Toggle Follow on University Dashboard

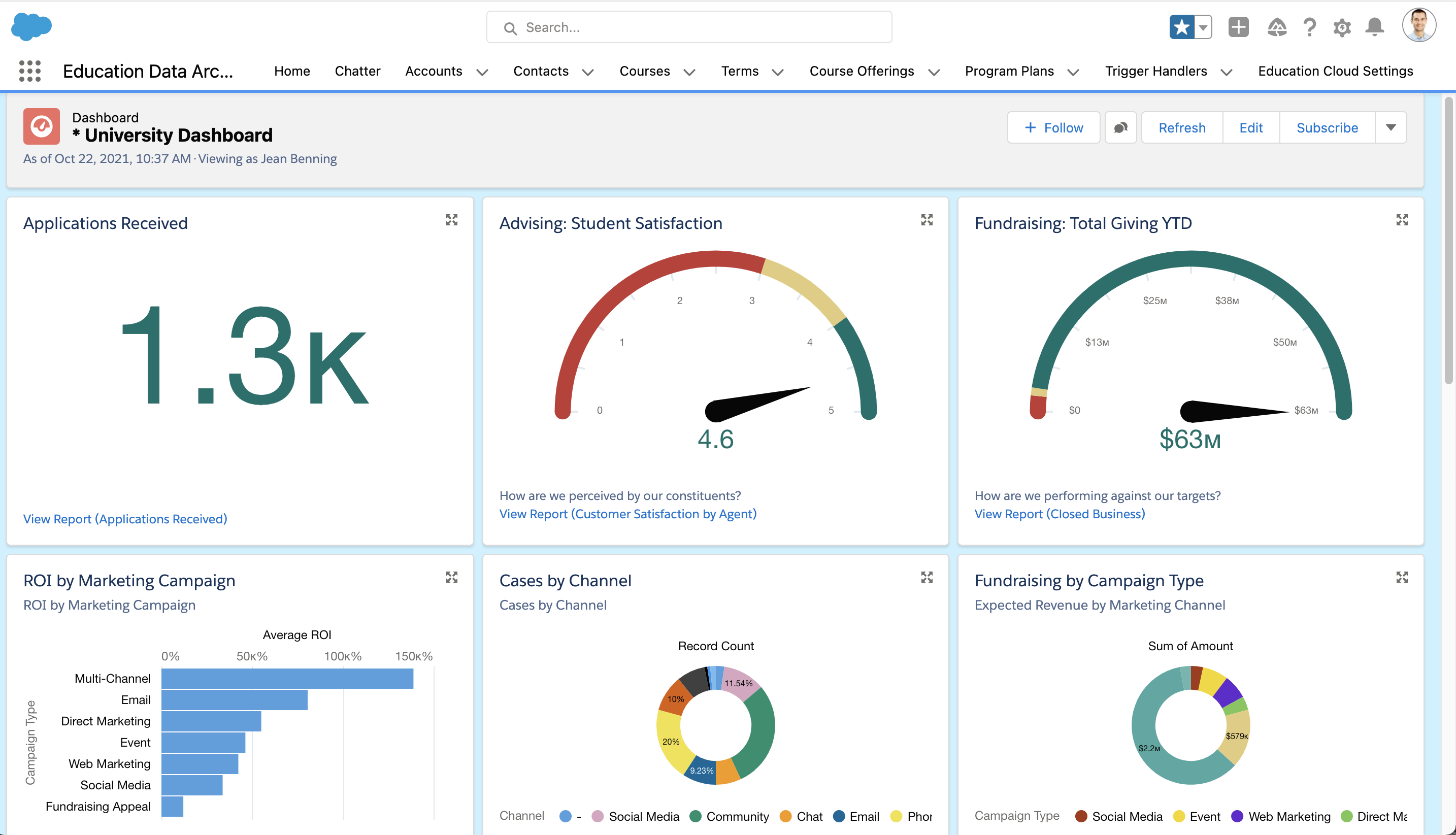click(1054, 127)
